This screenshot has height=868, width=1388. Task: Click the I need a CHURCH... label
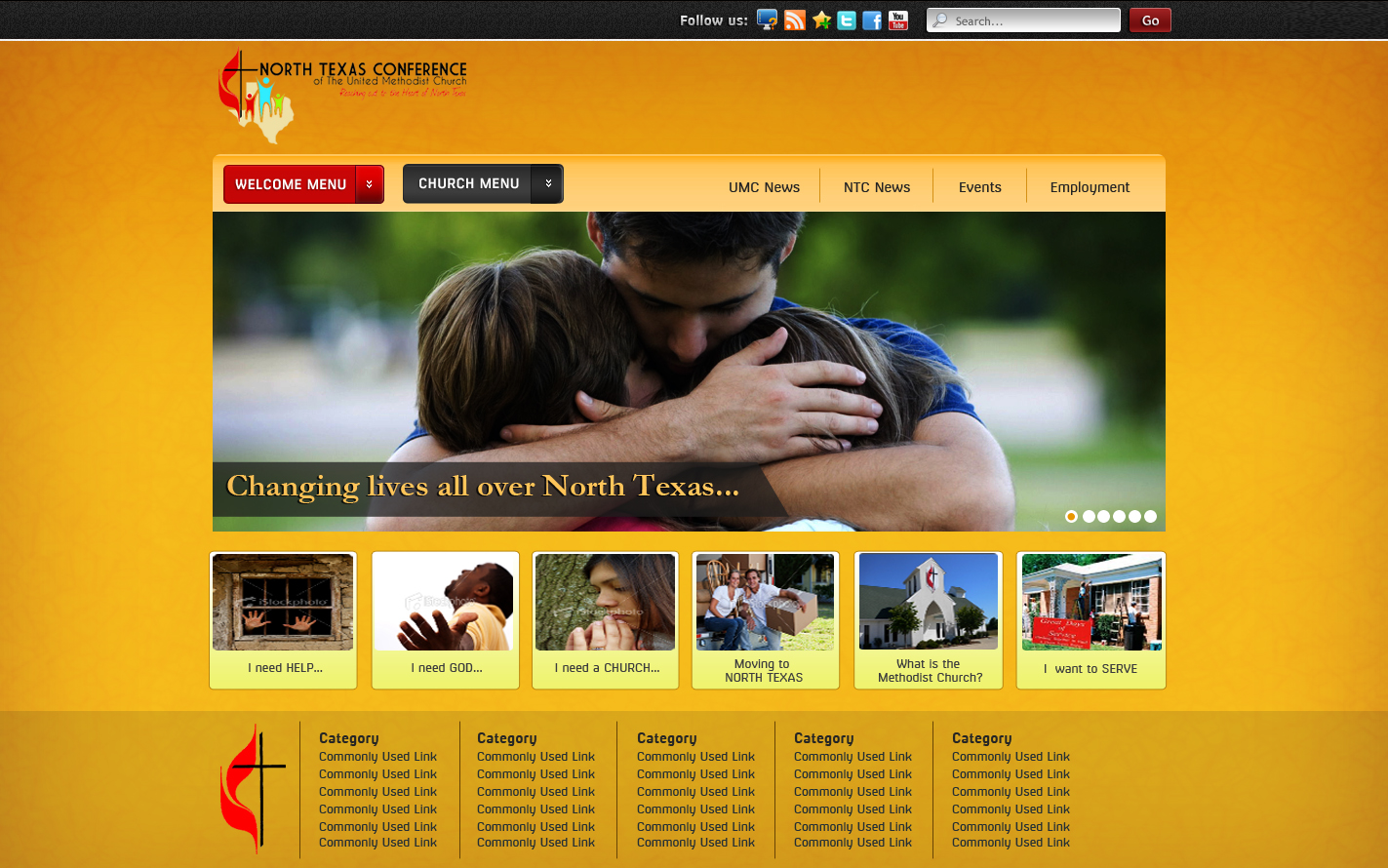(607, 668)
